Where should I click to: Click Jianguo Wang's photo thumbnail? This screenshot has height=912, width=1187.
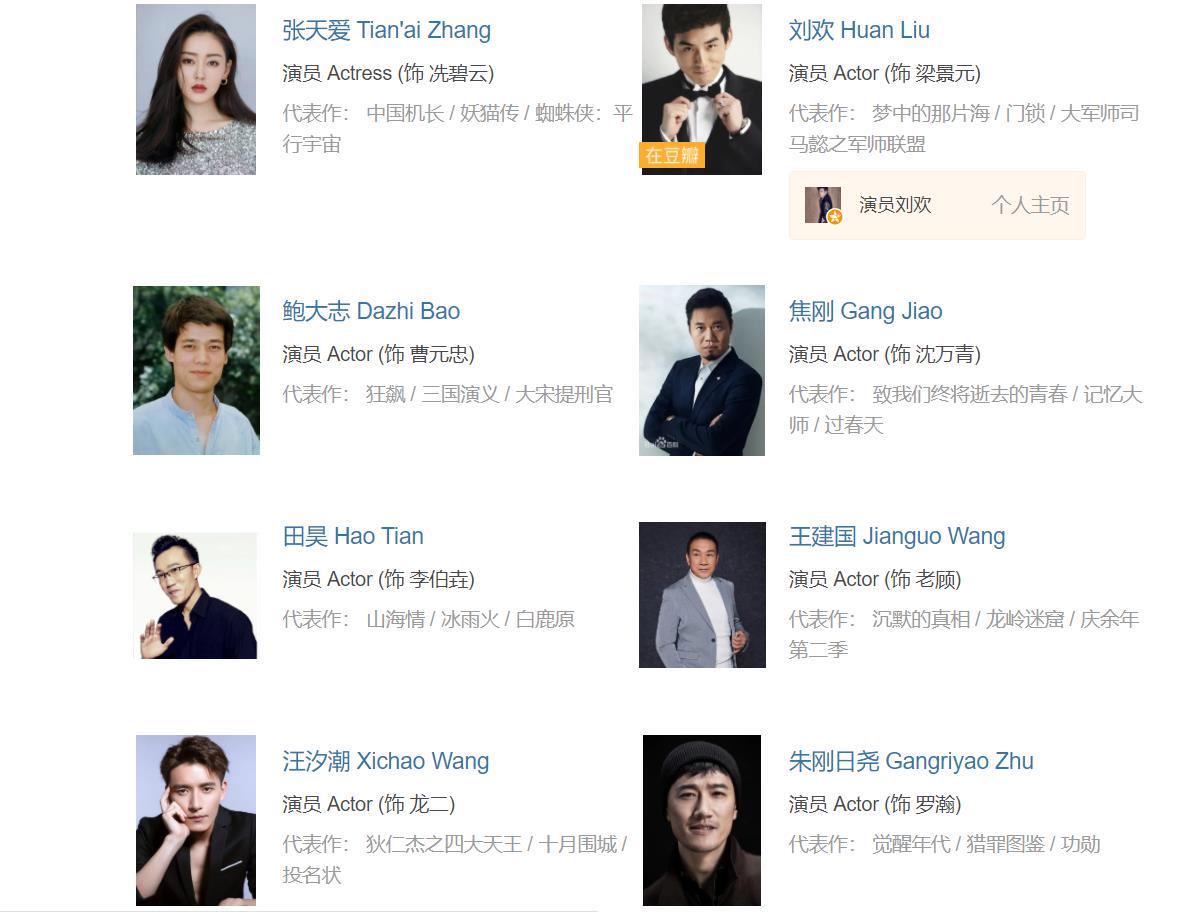point(702,595)
